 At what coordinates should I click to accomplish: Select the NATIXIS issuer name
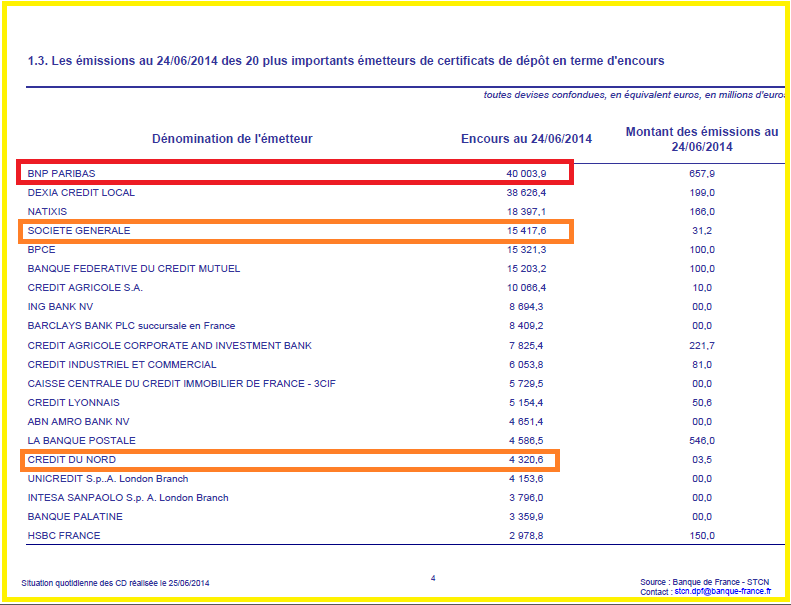47,212
